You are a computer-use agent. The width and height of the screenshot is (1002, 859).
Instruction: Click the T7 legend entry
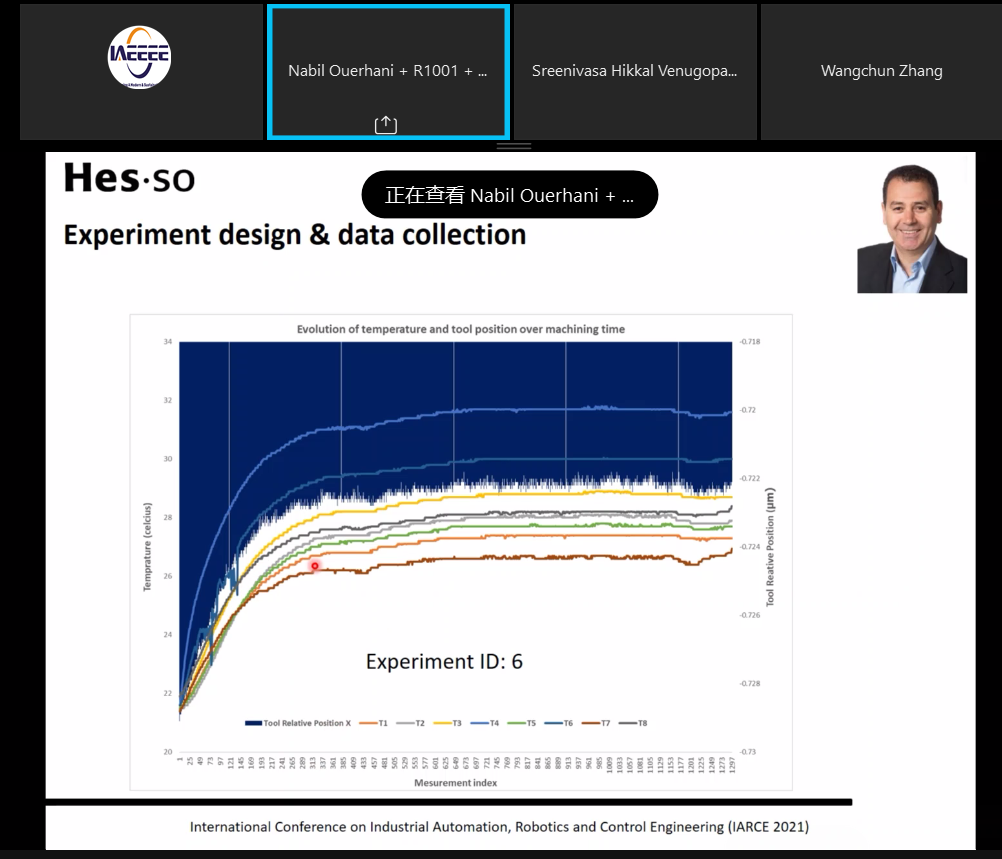(600, 723)
